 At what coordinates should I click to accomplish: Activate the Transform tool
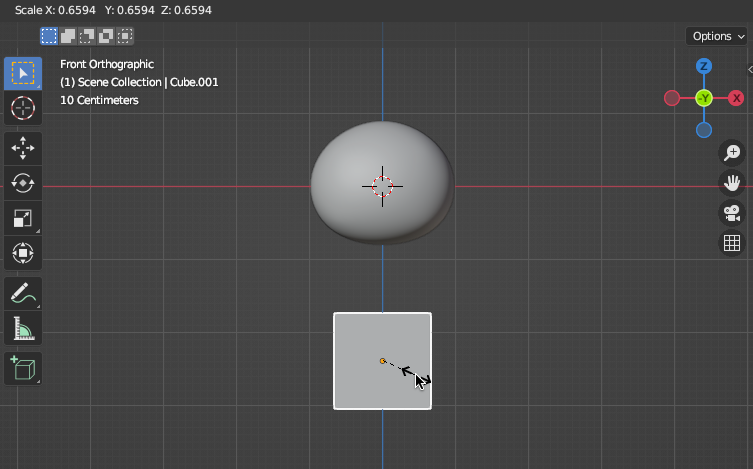(23, 253)
